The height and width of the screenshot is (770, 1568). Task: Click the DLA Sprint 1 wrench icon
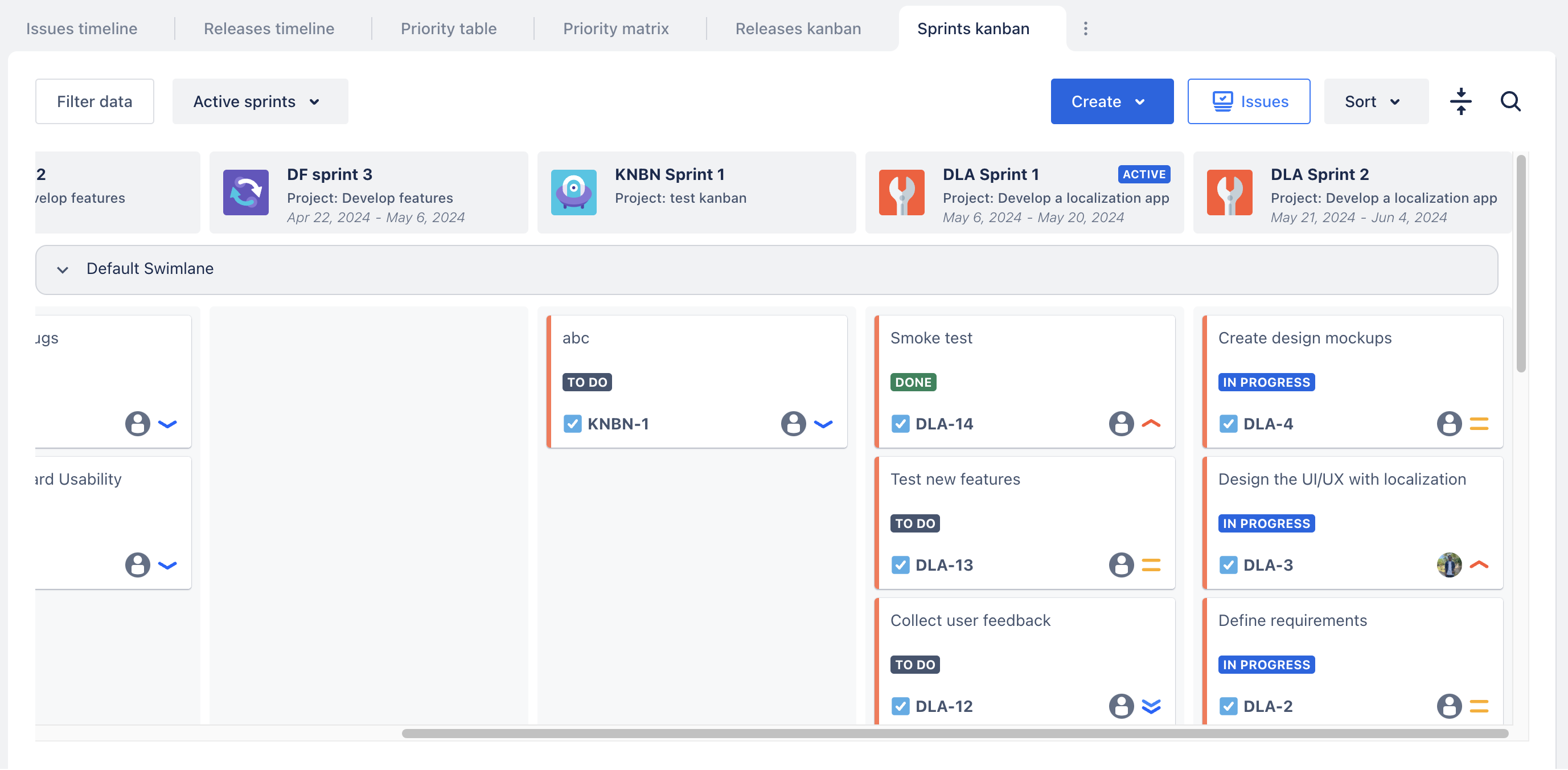pos(901,192)
